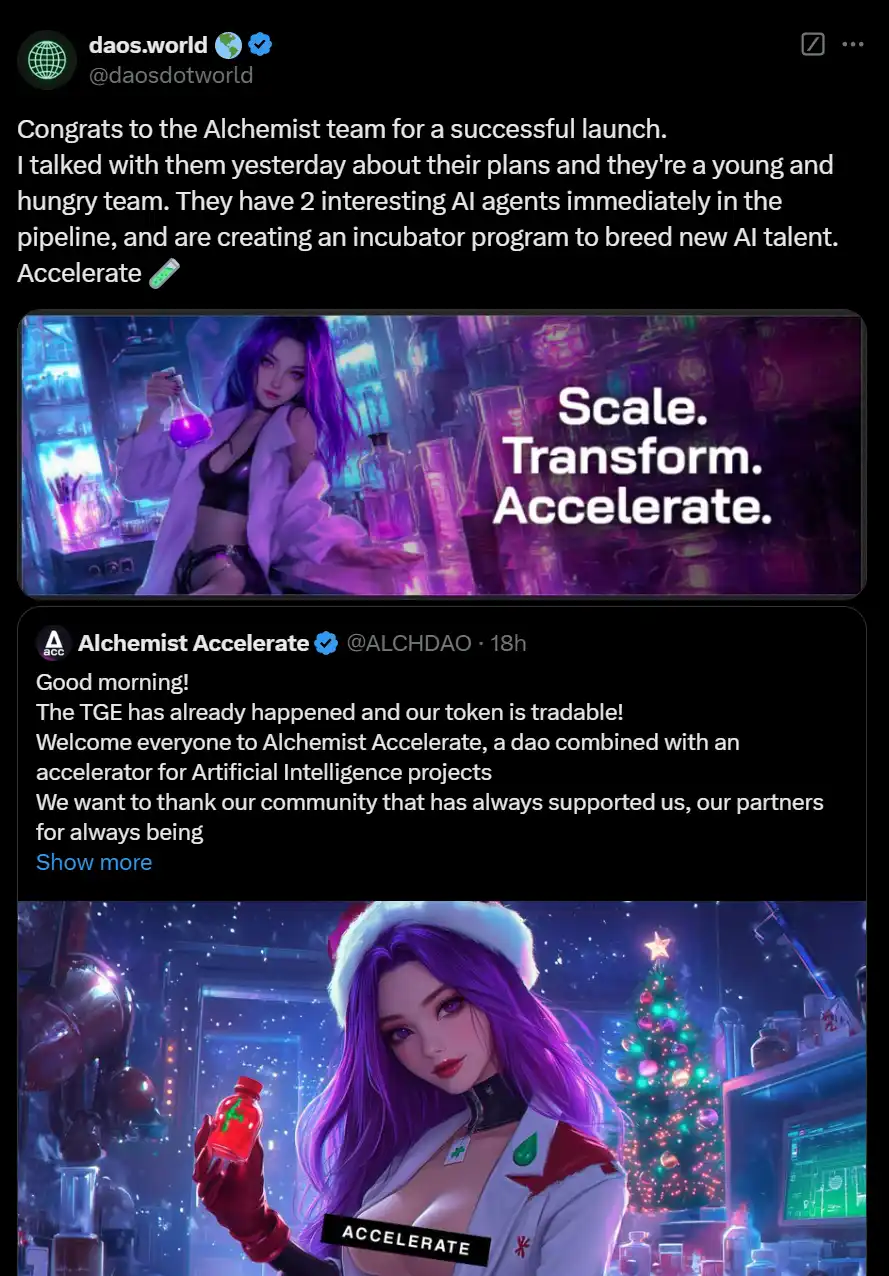Click the quoted post text starting Good morning
889x1276 pixels.
430,757
